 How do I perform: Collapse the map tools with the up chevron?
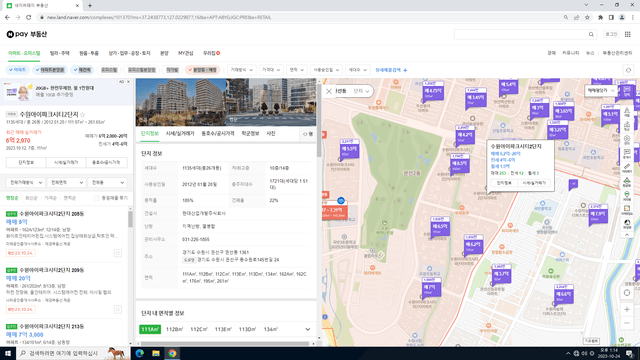(x=627, y=235)
